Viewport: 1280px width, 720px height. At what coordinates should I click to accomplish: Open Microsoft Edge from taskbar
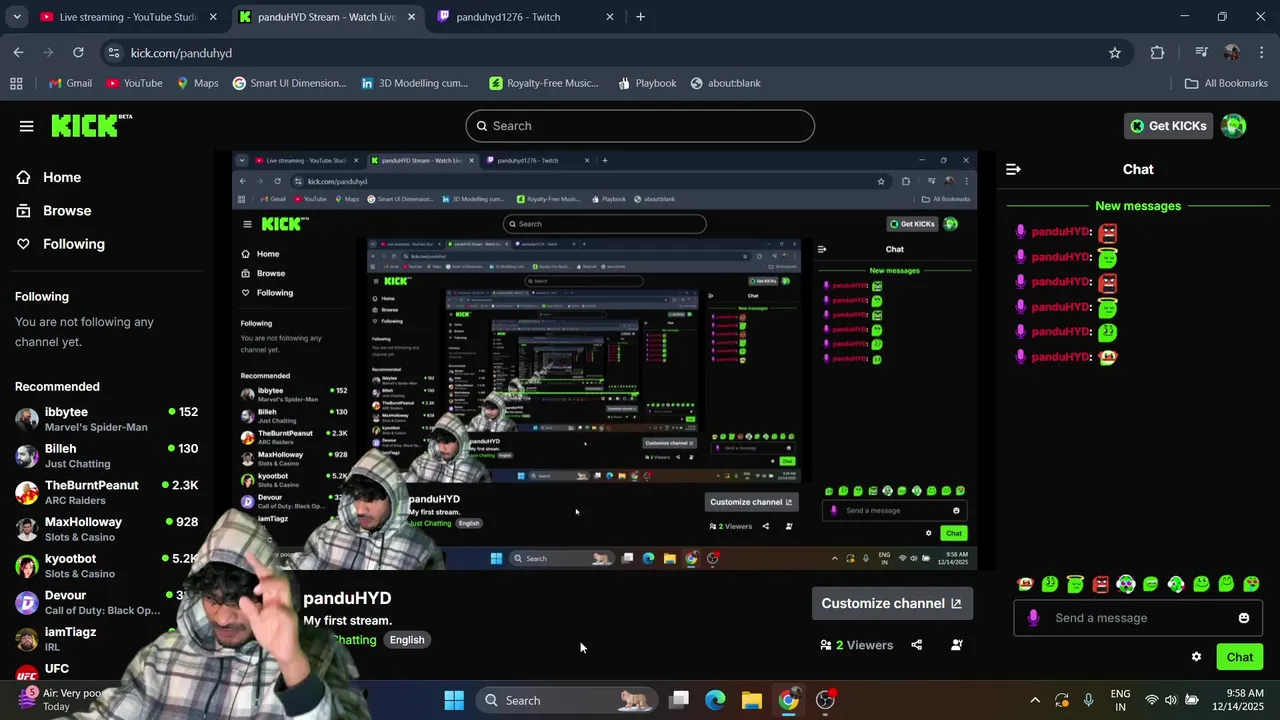click(x=715, y=700)
